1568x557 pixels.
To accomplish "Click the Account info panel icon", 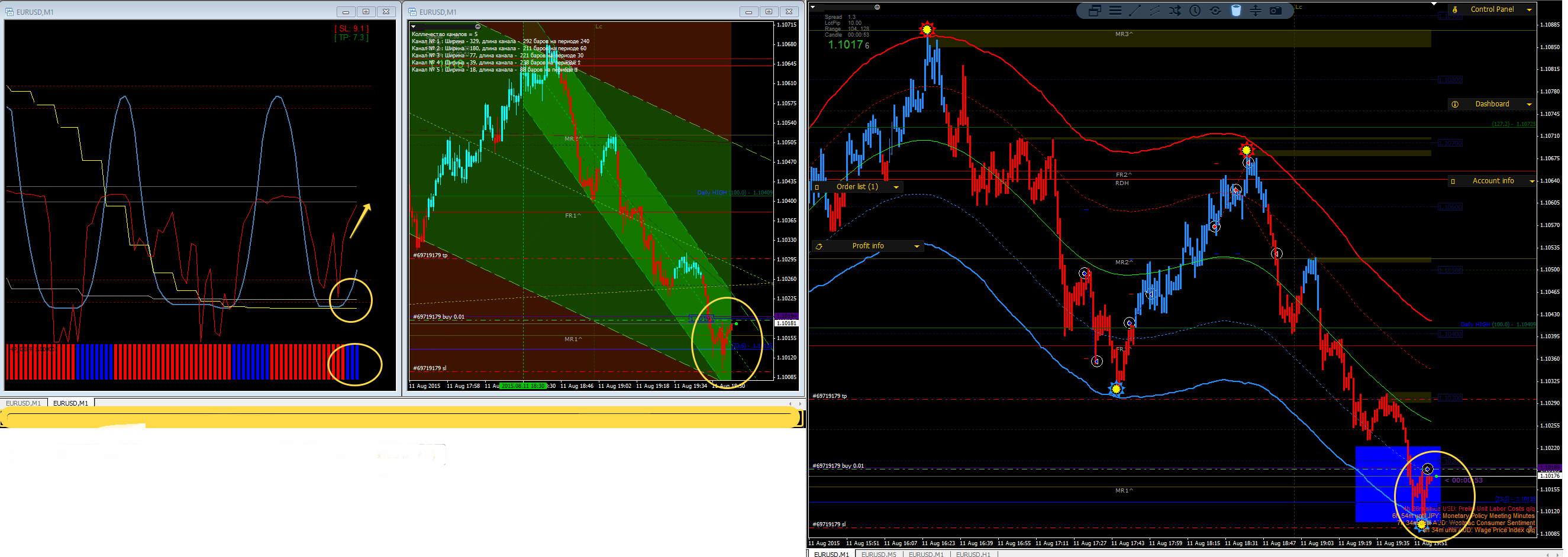I will (x=1453, y=181).
